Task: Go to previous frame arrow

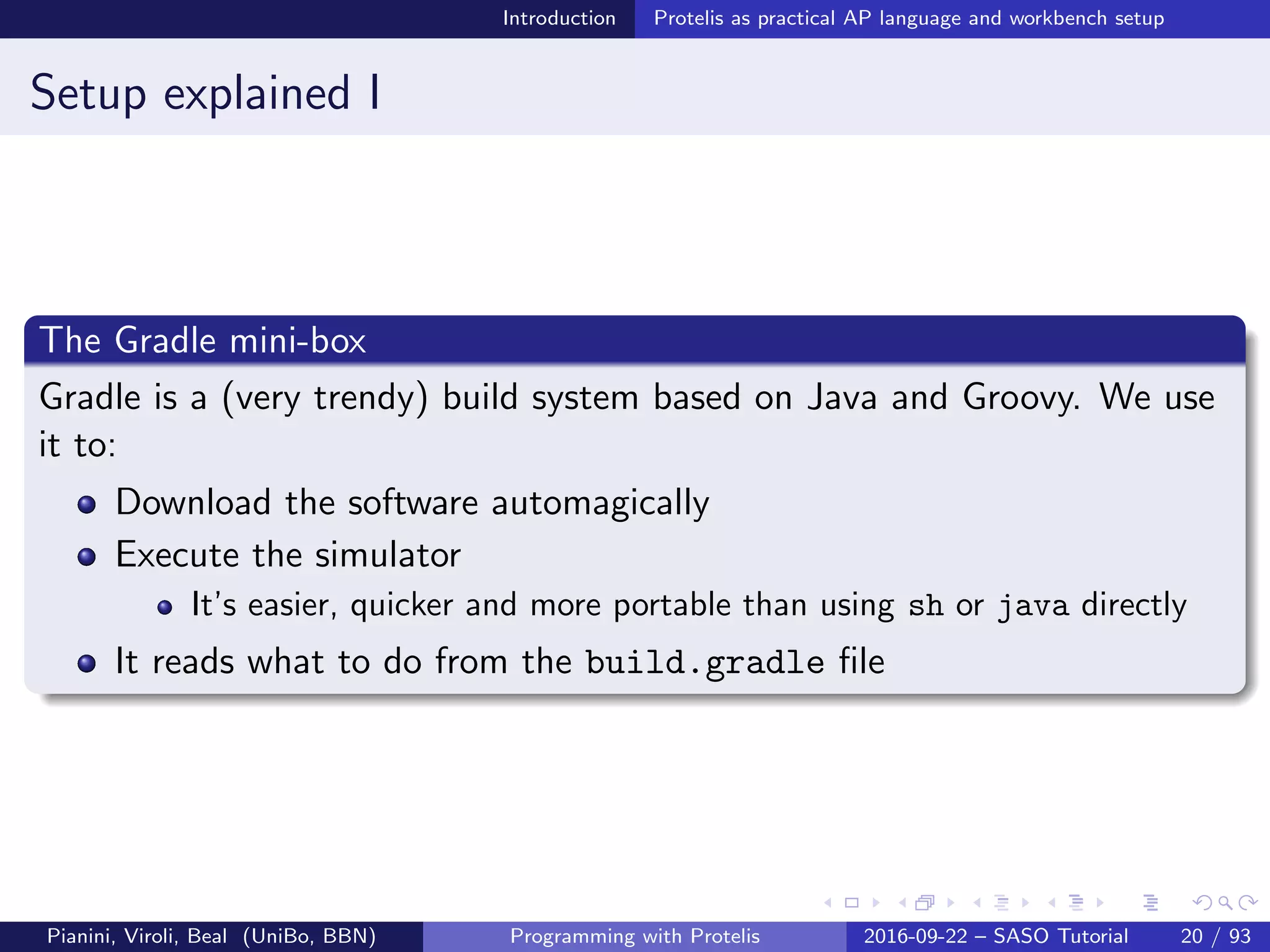Action: pyautogui.click(x=902, y=903)
